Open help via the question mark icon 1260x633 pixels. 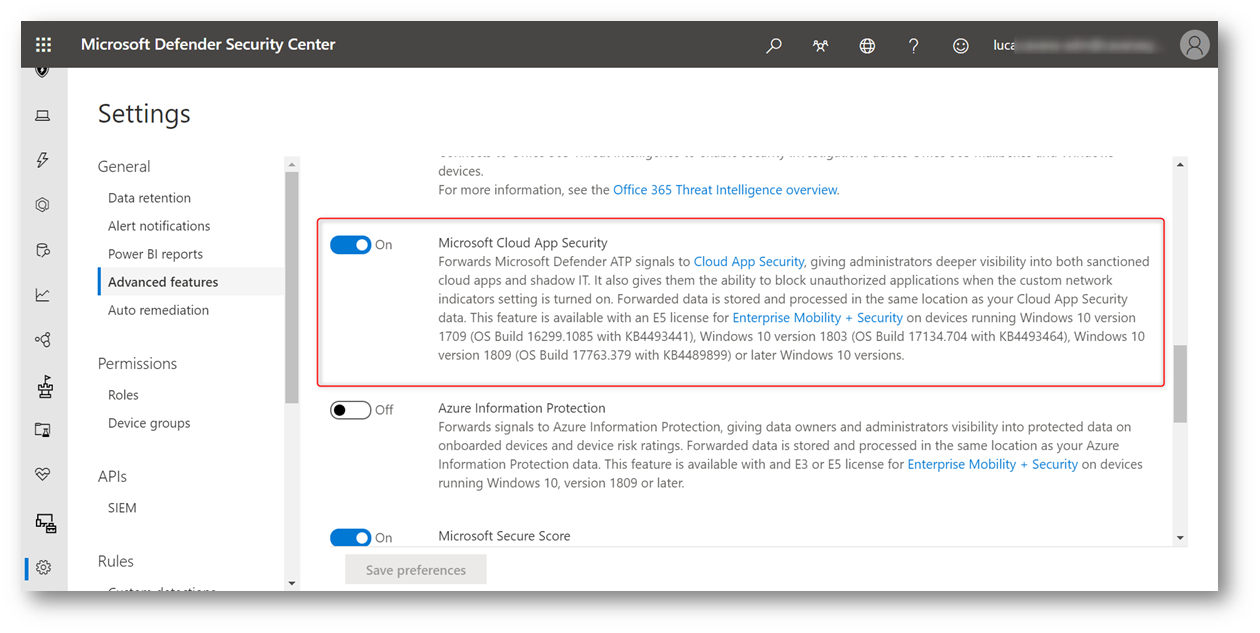pyautogui.click(x=913, y=45)
